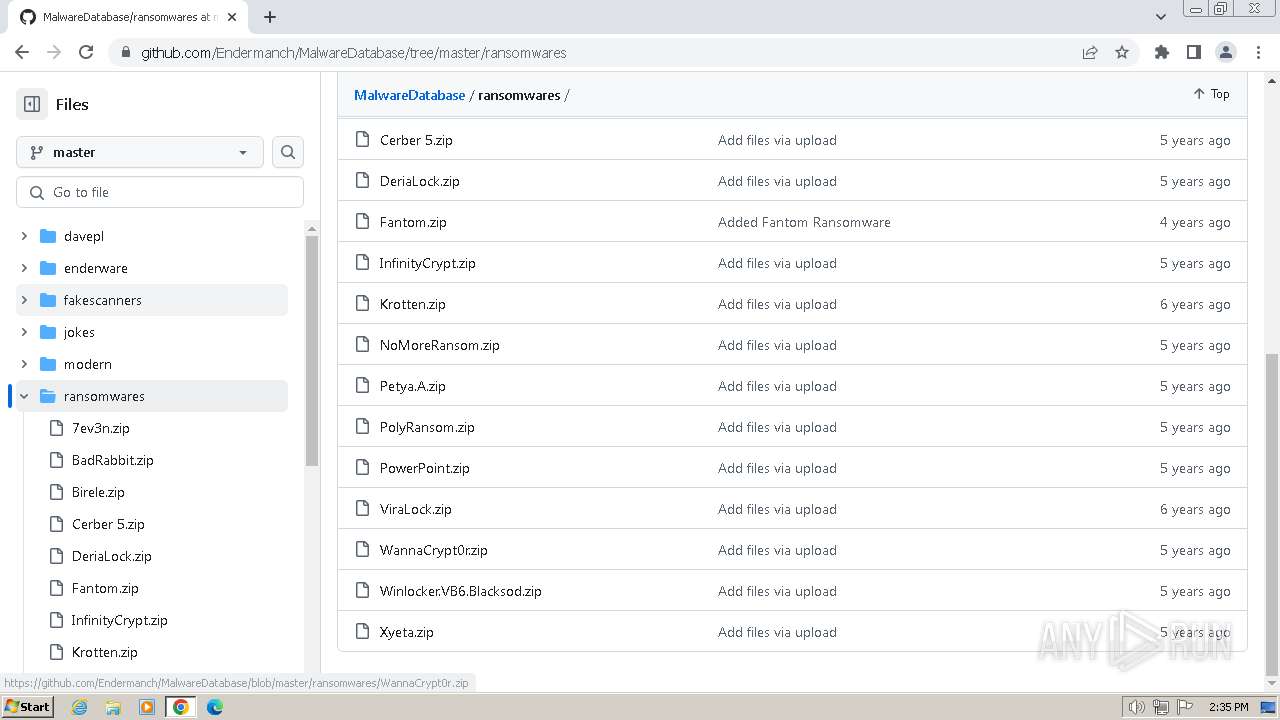The width and height of the screenshot is (1280, 720).
Task: Open PowerPoint.zip in file list
Action: click(x=425, y=468)
